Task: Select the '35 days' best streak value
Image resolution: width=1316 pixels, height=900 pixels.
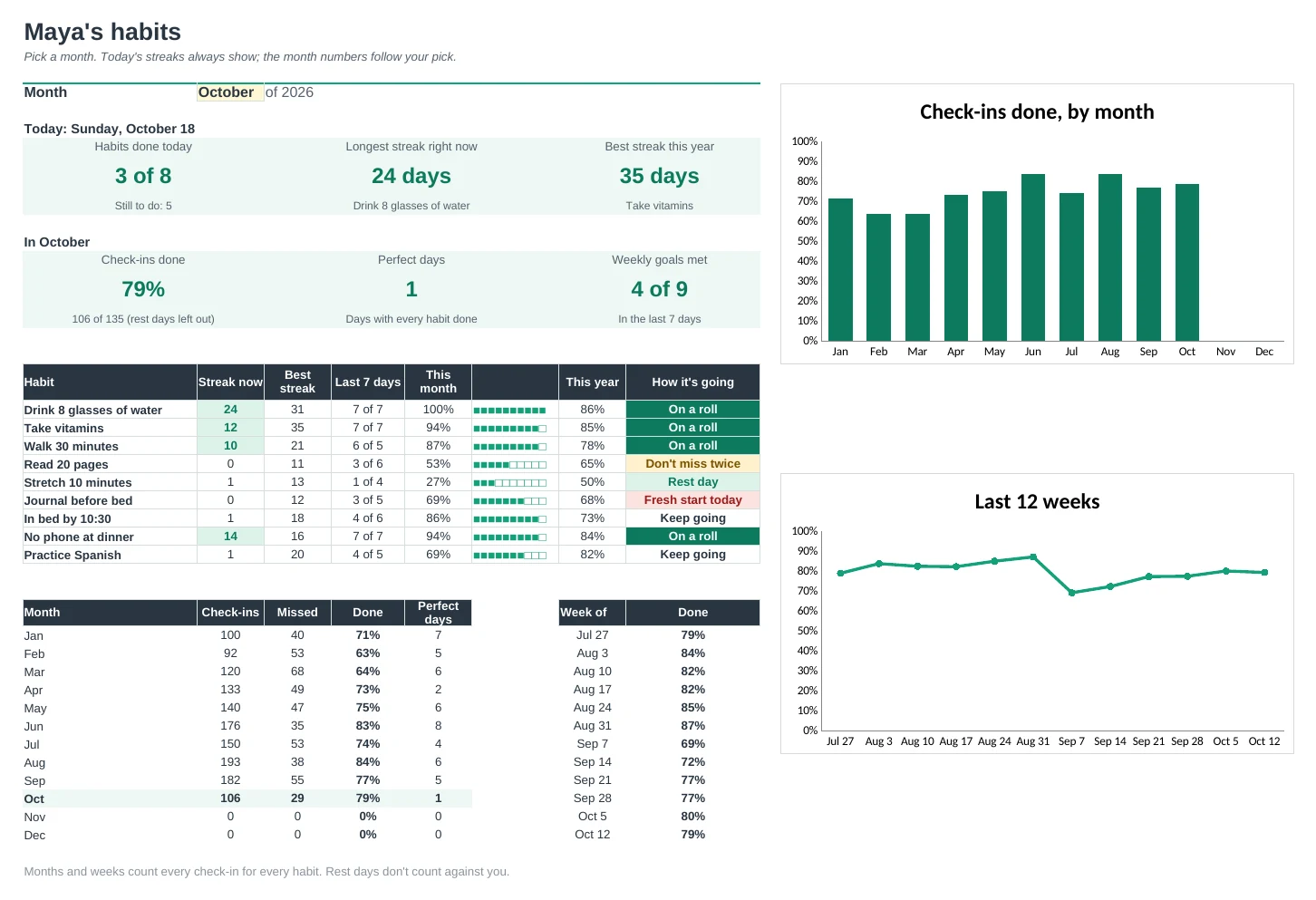Action: 660,176
